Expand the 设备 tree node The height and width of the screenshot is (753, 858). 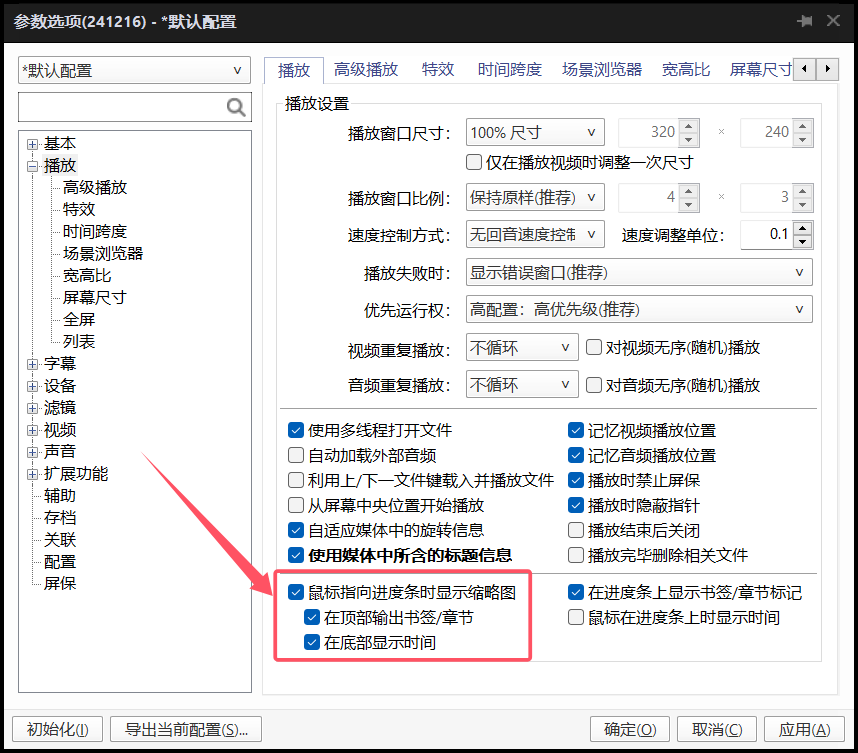tap(32, 386)
